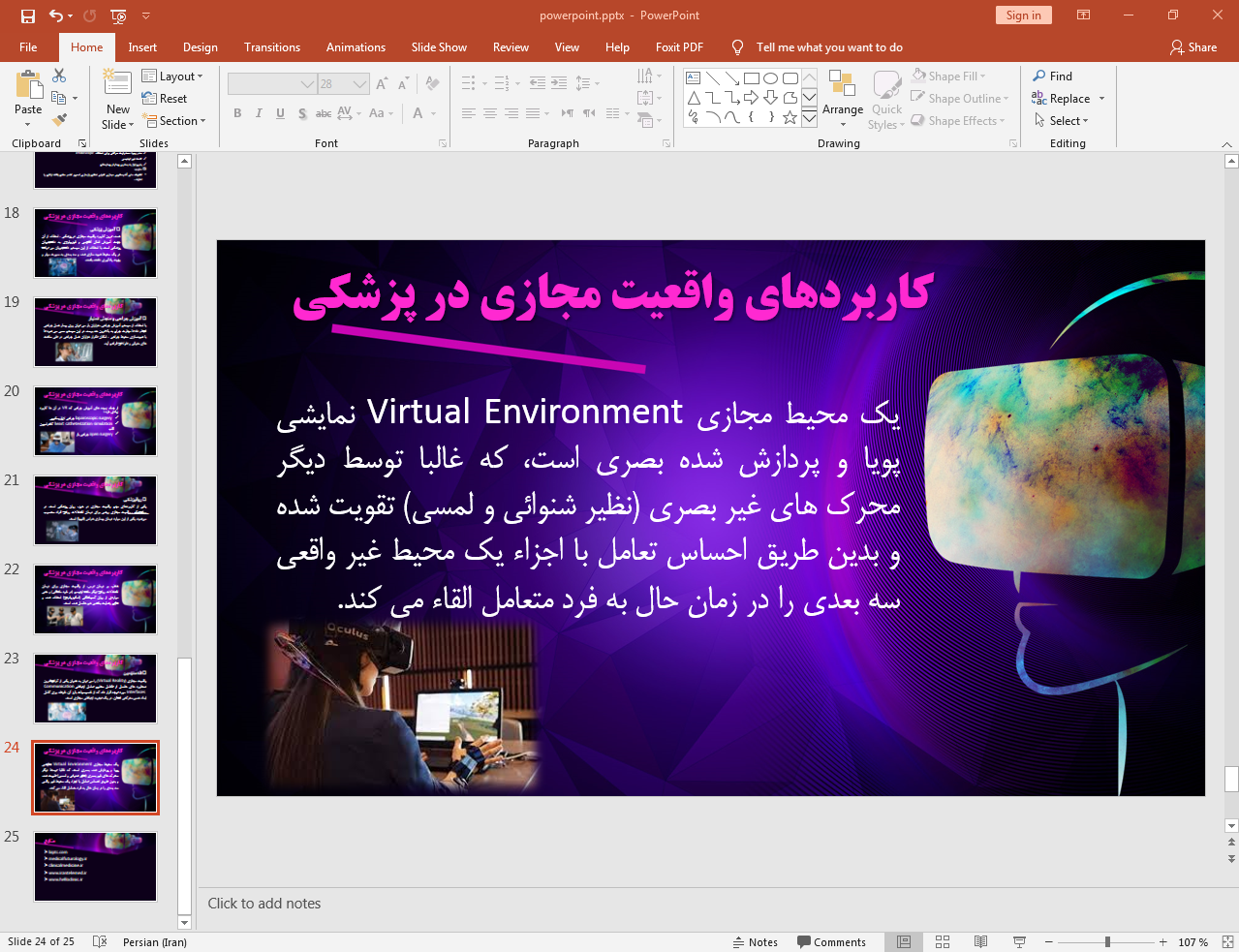Open Ribbon Display Options icon
1239x952 pixels.
point(1084,15)
